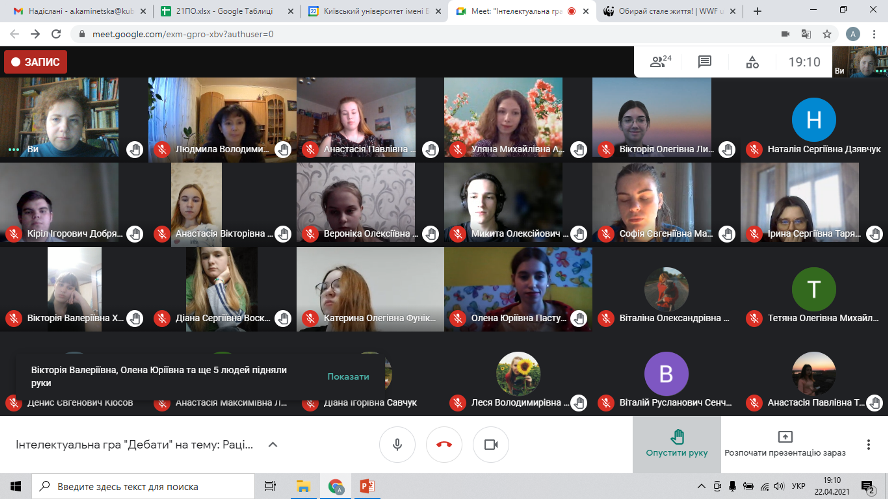Click the Windows search box Введите здесь текст

click(142, 486)
